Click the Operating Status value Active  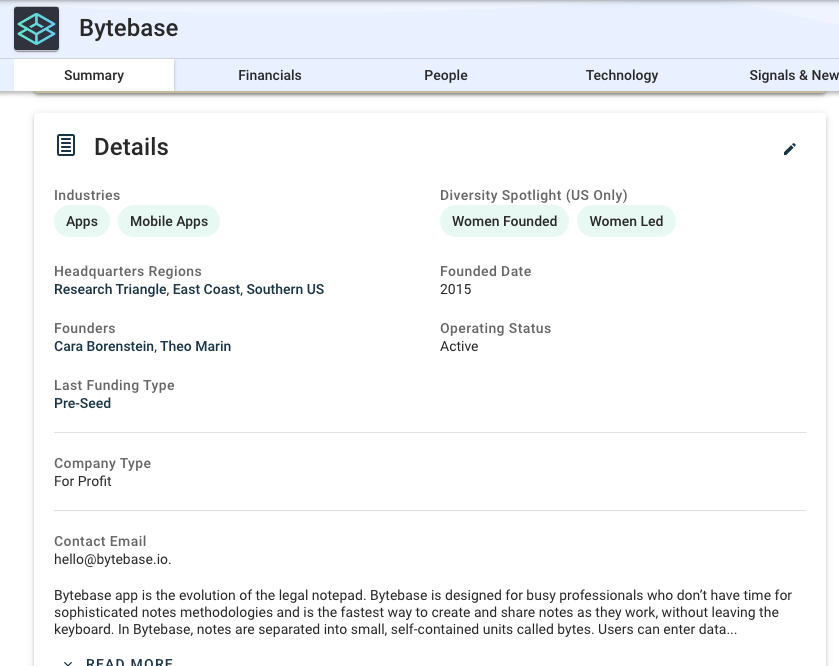coord(459,347)
